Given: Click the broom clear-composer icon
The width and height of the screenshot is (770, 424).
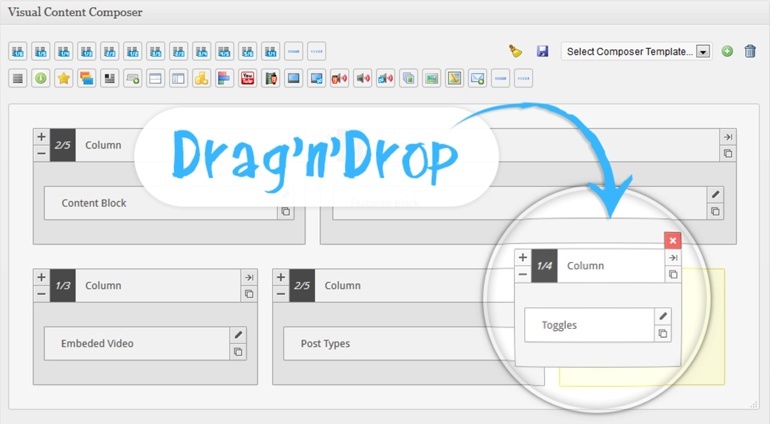Looking at the screenshot, I should 515,51.
